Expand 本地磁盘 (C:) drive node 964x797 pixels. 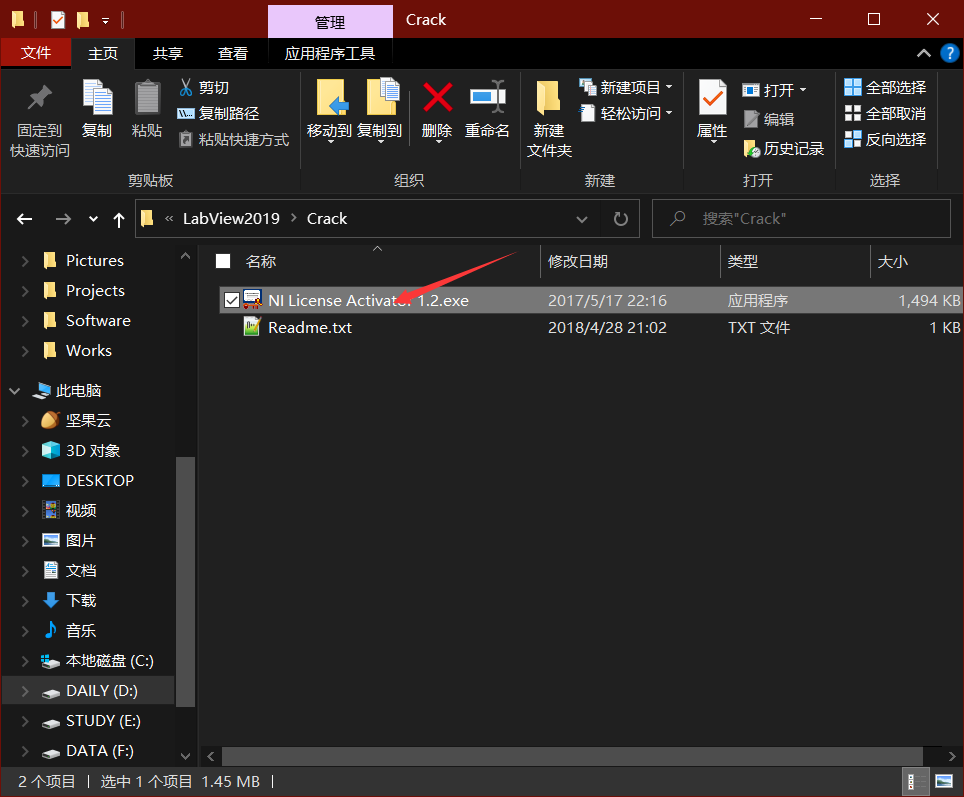[x=25, y=660]
